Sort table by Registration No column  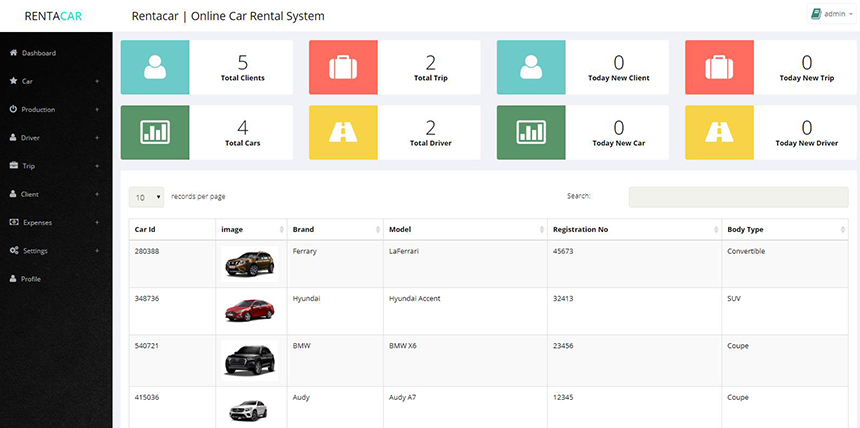coord(632,229)
